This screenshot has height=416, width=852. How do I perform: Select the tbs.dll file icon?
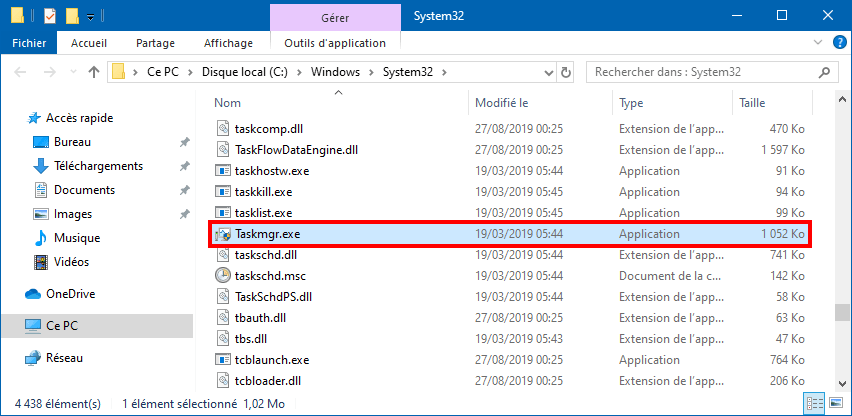tap(223, 338)
